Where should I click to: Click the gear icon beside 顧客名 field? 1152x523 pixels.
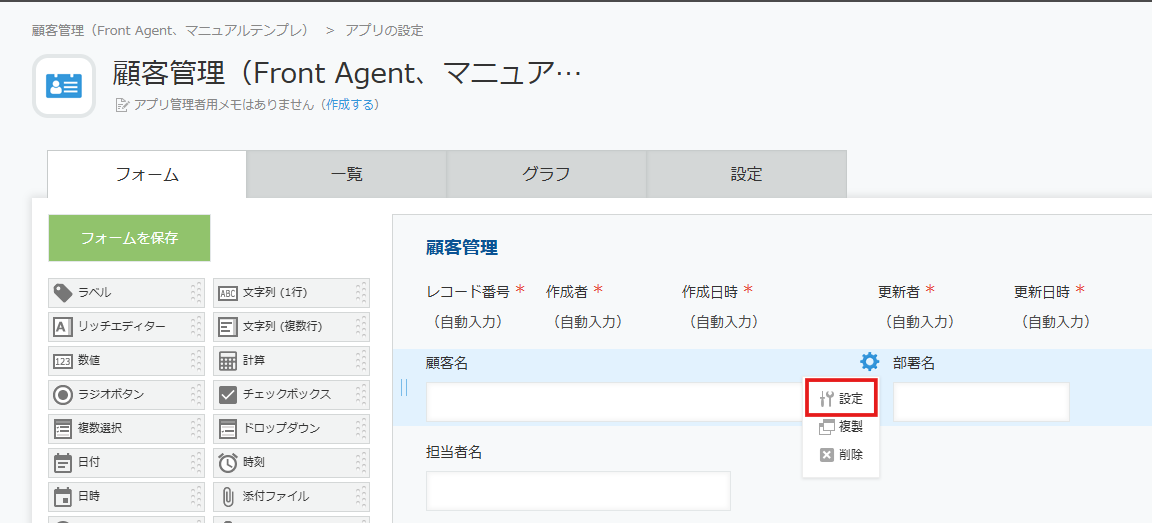coord(869,362)
